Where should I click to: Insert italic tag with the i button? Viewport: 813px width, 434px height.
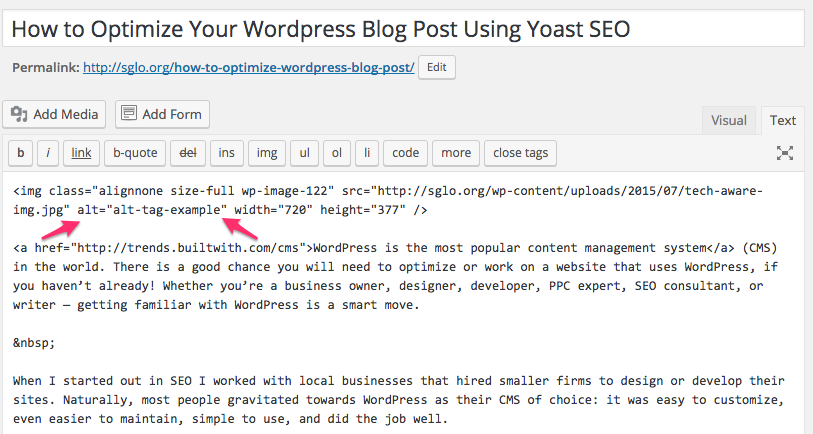tap(48, 153)
